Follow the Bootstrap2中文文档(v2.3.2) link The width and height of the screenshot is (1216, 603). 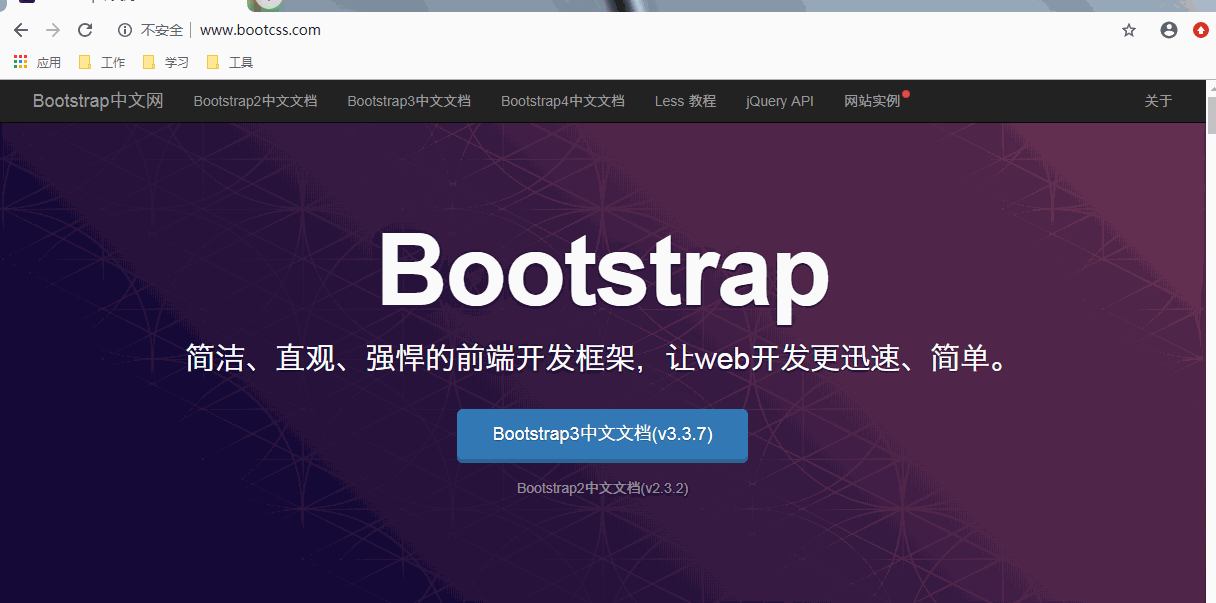tap(602, 488)
